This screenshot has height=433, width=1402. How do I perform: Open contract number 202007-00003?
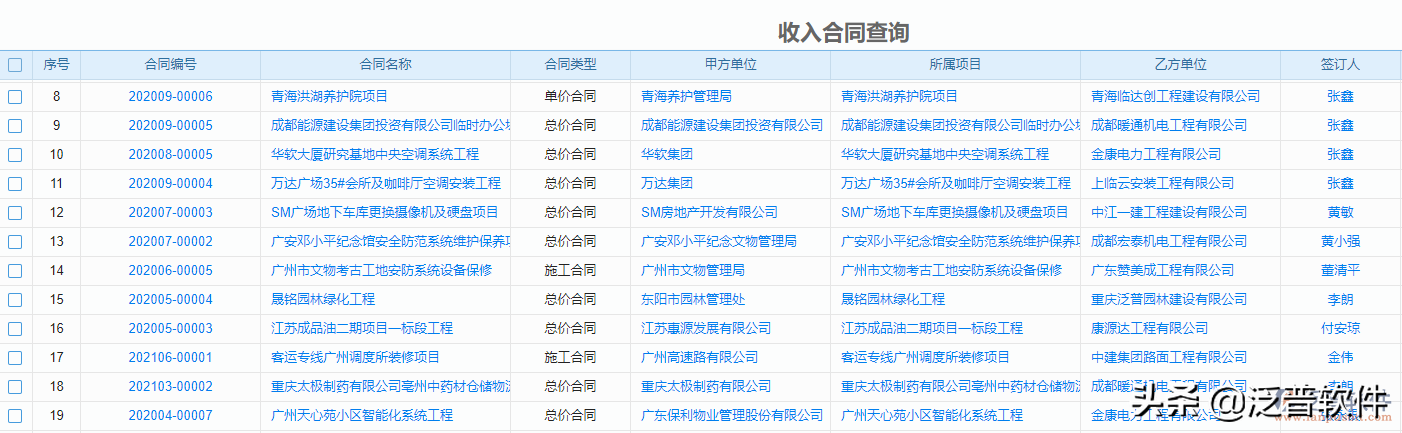(x=170, y=213)
